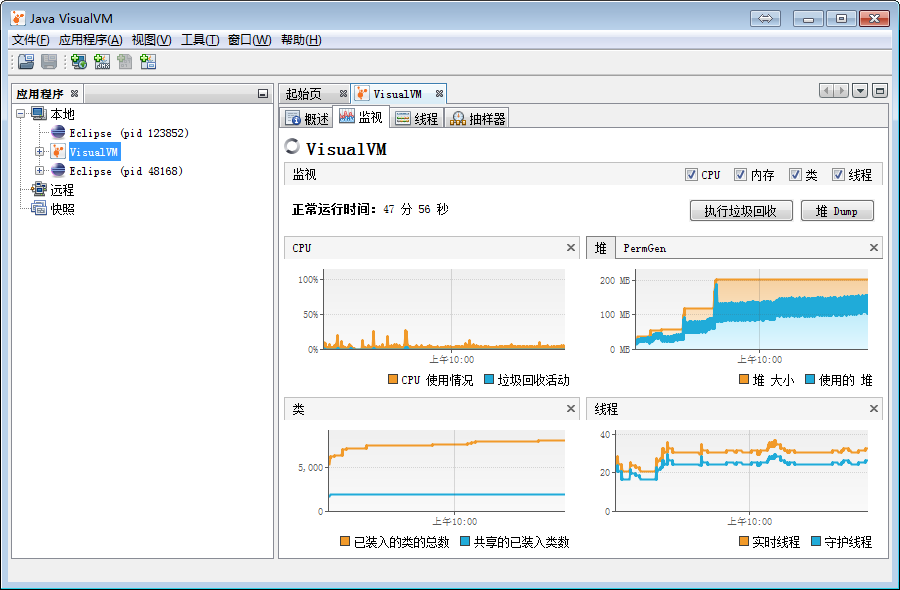This screenshot has width=900, height=590.
Task: Click the 使用的 堆 blue legend swatch
Action: coord(810,379)
